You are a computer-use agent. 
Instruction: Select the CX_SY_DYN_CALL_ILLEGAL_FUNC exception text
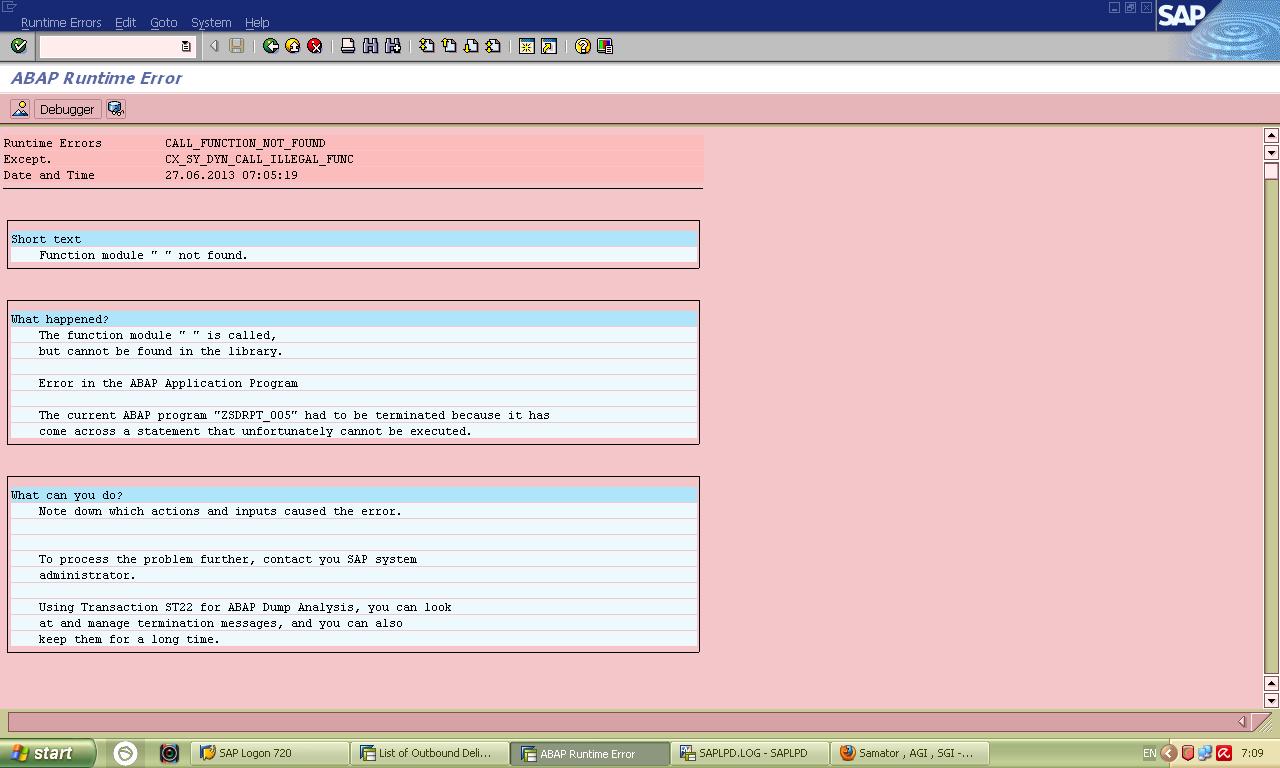click(x=259, y=159)
